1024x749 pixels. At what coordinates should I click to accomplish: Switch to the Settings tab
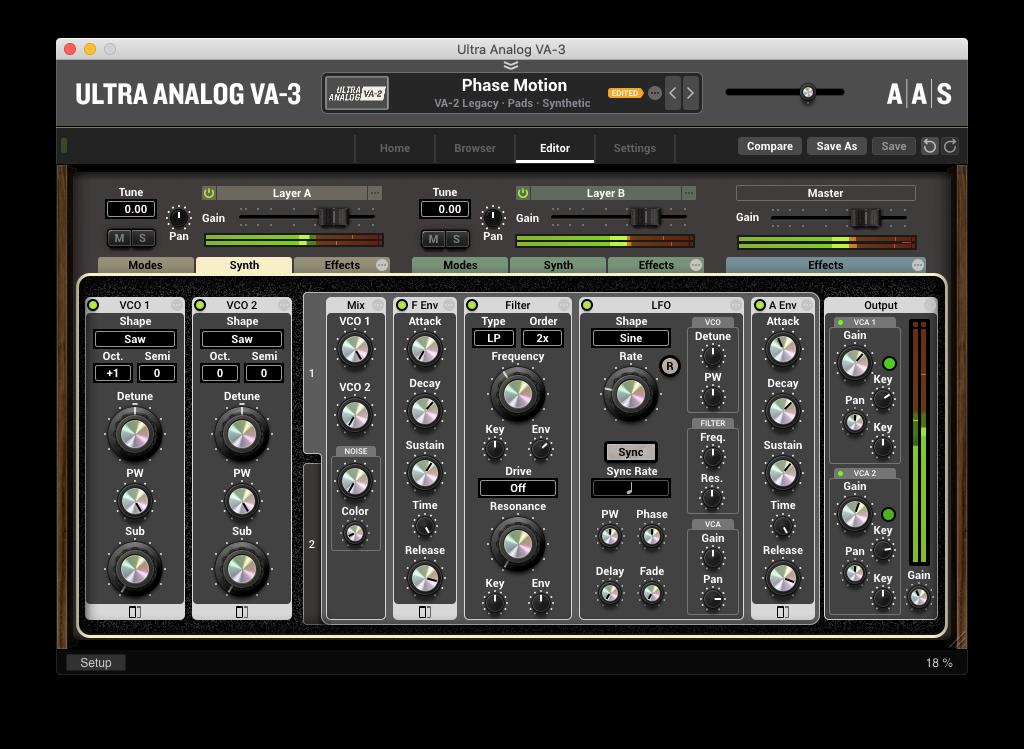[x=635, y=148]
